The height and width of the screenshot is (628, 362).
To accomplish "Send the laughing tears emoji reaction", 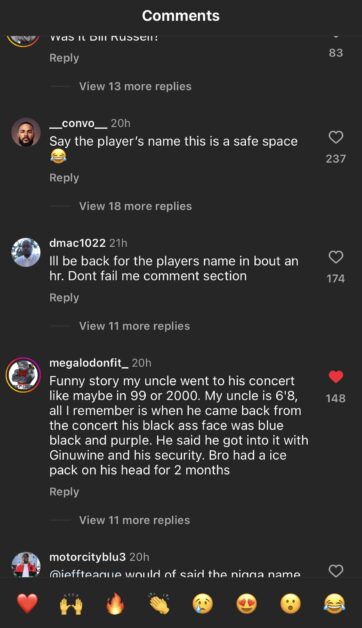I will click(x=335, y=604).
